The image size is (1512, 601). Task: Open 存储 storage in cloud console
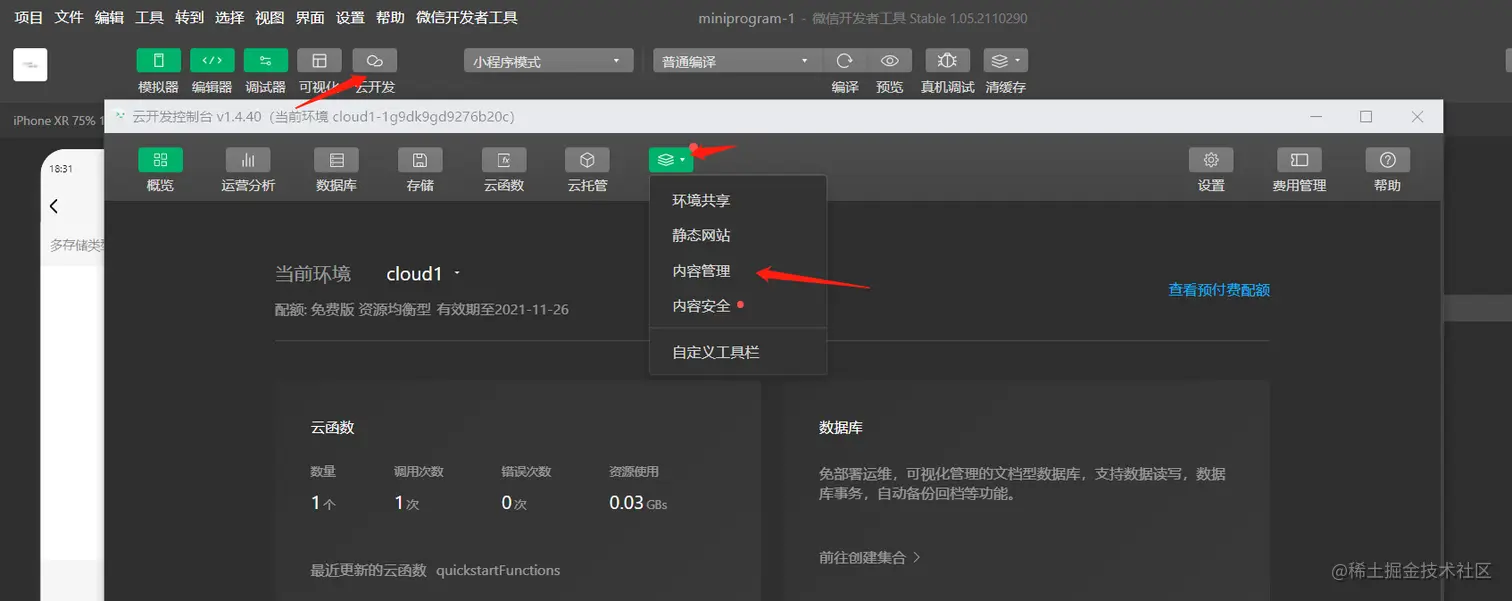click(x=420, y=160)
